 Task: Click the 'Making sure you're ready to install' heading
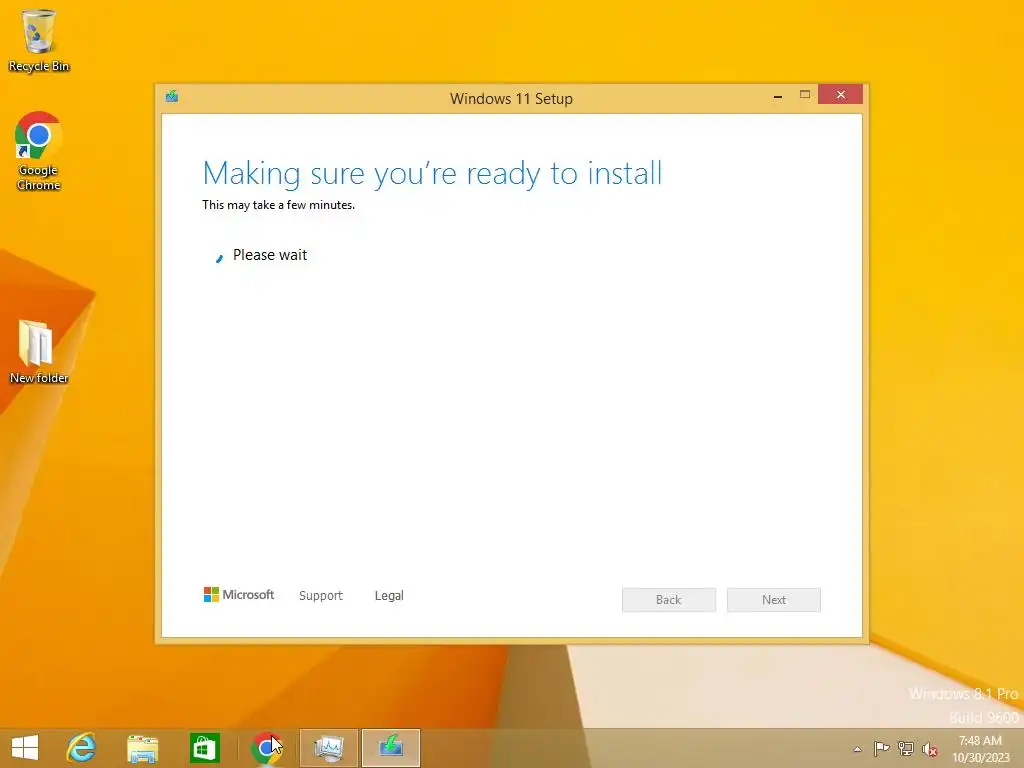(x=432, y=174)
